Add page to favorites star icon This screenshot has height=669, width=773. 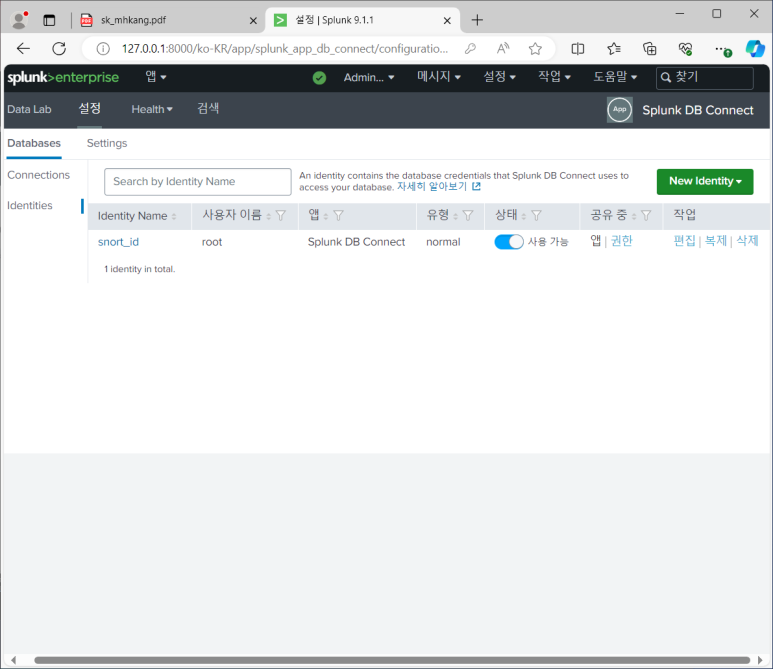(535, 48)
